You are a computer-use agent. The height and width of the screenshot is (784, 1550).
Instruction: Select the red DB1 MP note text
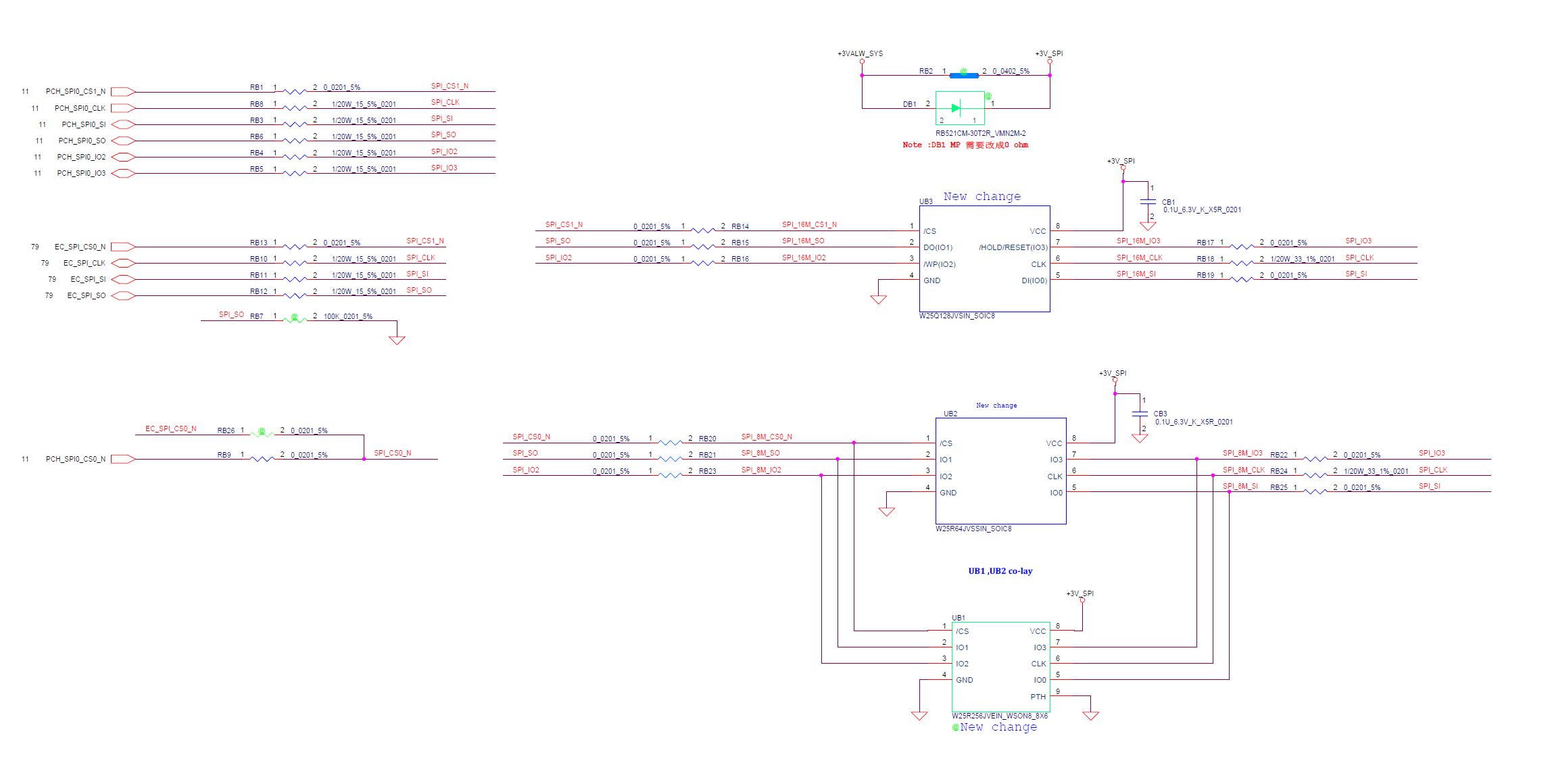tap(965, 145)
